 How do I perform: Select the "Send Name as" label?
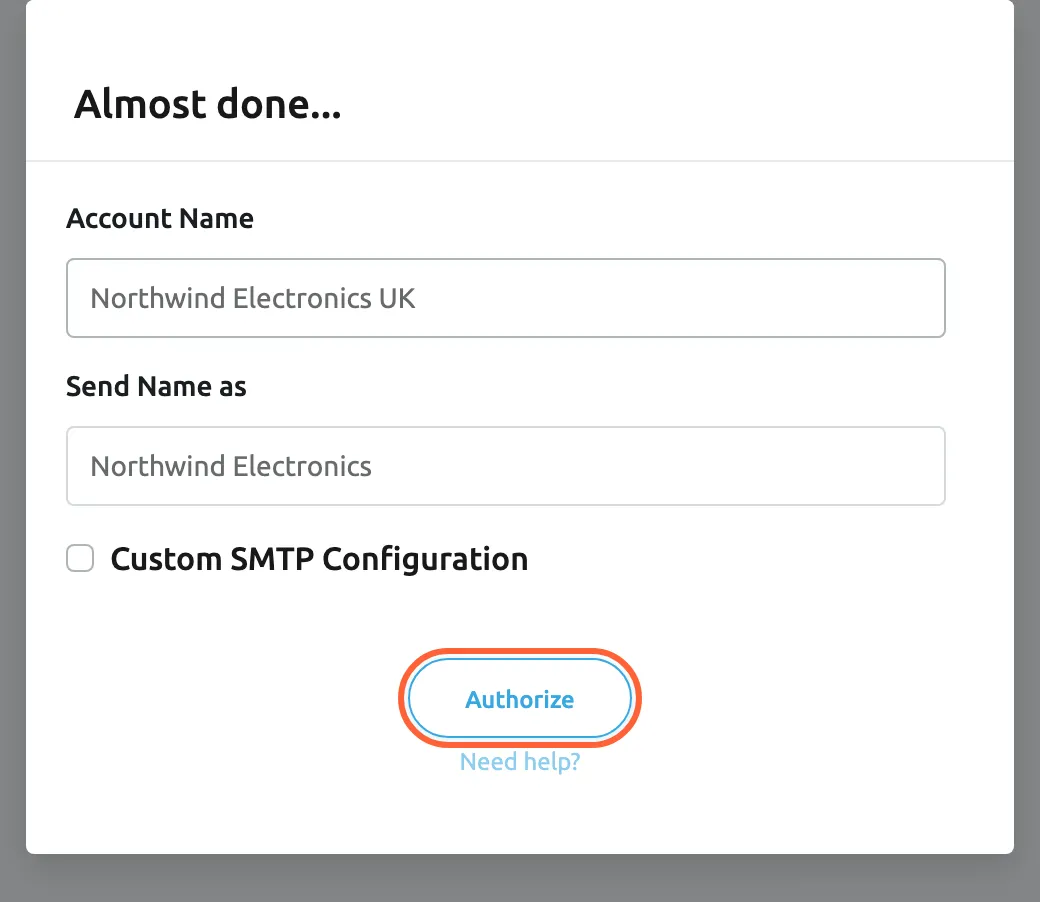click(x=156, y=386)
